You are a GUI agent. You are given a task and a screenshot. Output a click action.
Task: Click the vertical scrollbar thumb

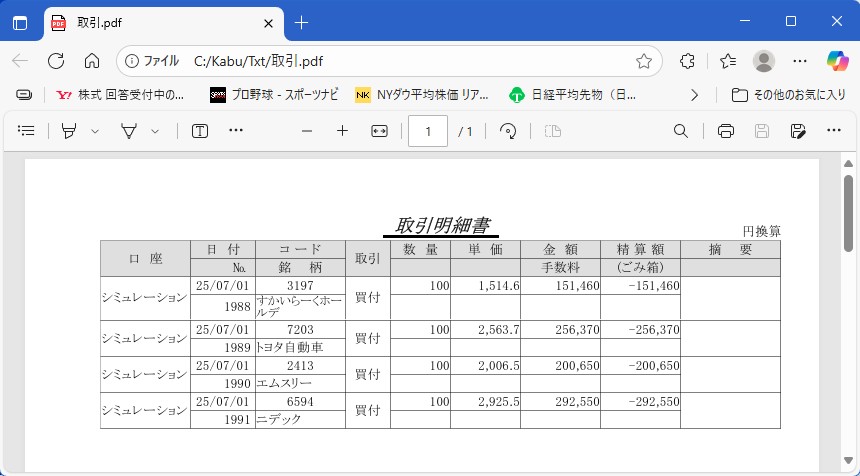(x=848, y=213)
